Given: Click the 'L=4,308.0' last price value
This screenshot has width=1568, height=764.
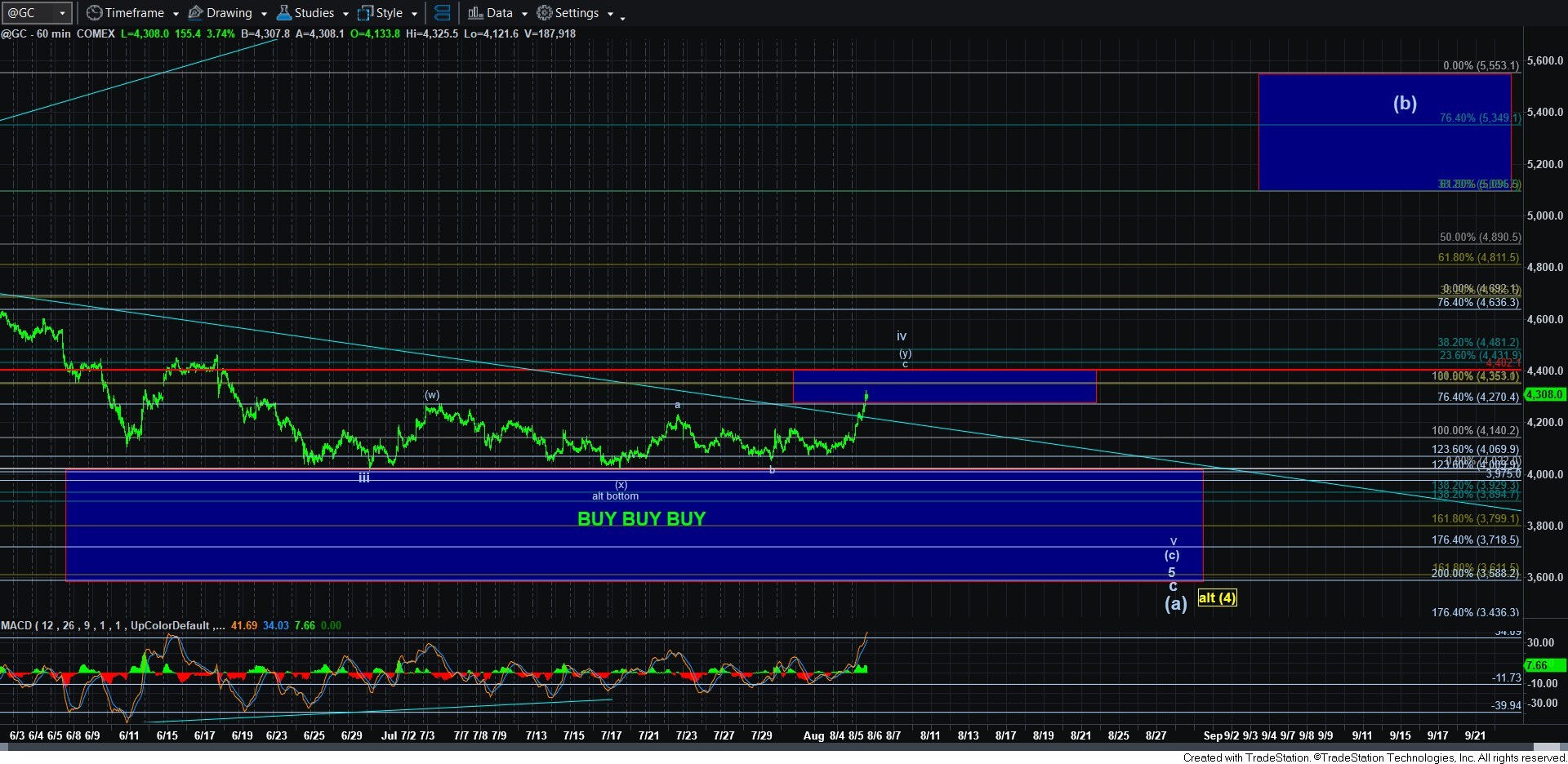Looking at the screenshot, I should coord(145,33).
